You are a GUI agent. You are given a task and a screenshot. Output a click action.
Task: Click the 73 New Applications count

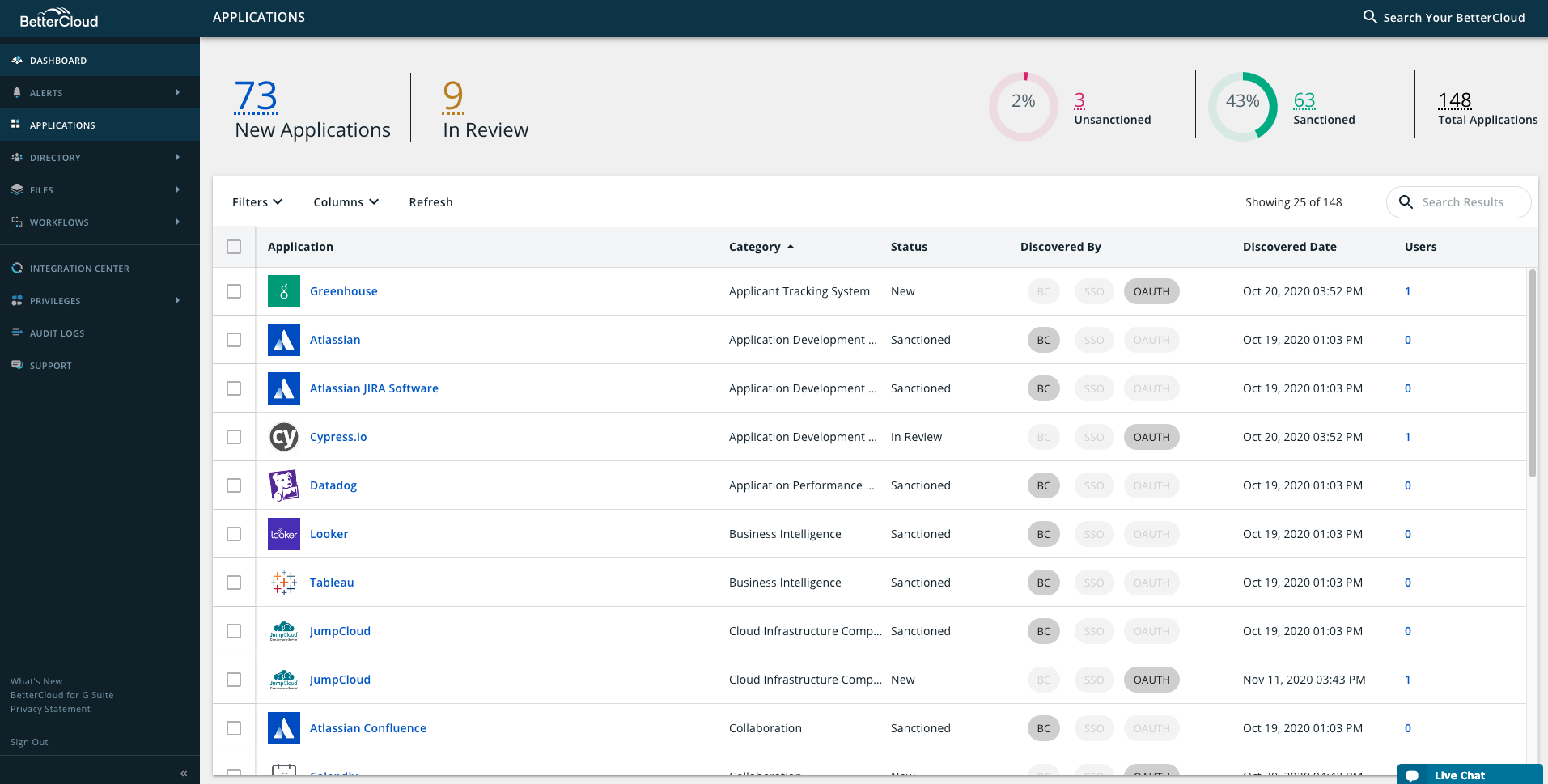(x=256, y=96)
